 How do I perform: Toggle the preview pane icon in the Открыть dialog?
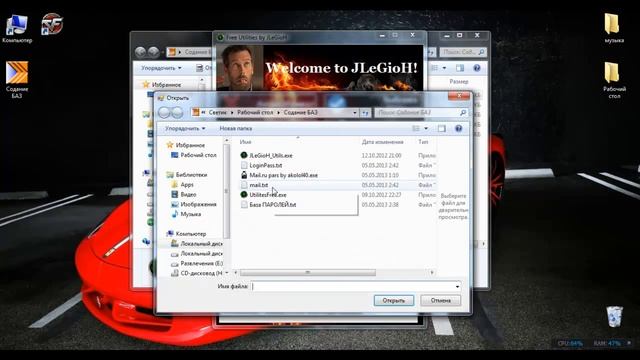tap(442, 129)
